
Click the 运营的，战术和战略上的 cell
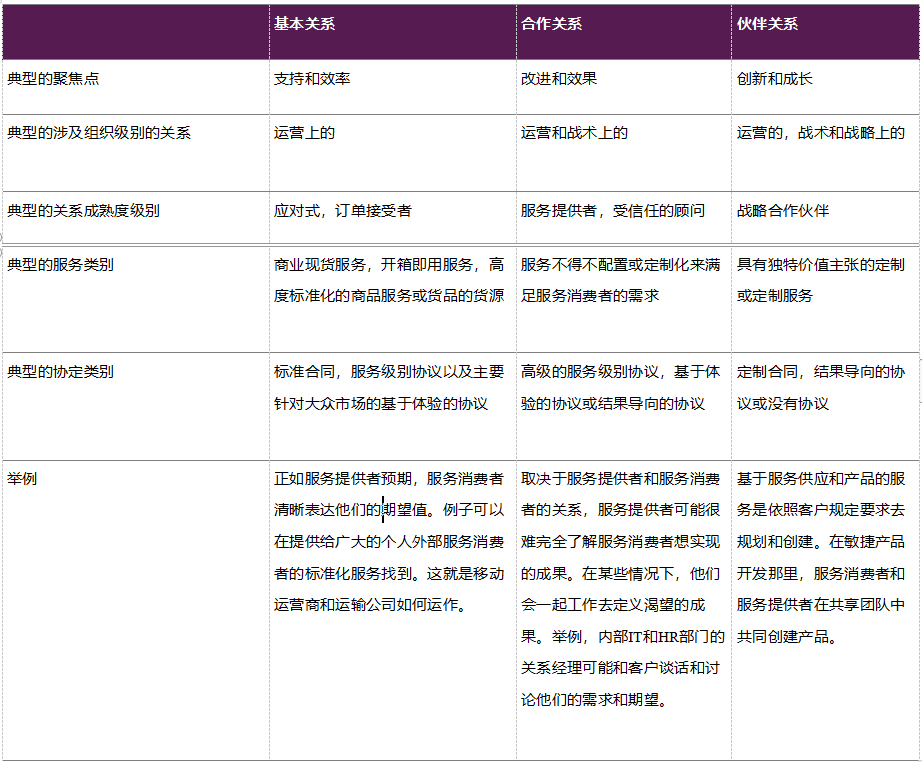pos(820,132)
